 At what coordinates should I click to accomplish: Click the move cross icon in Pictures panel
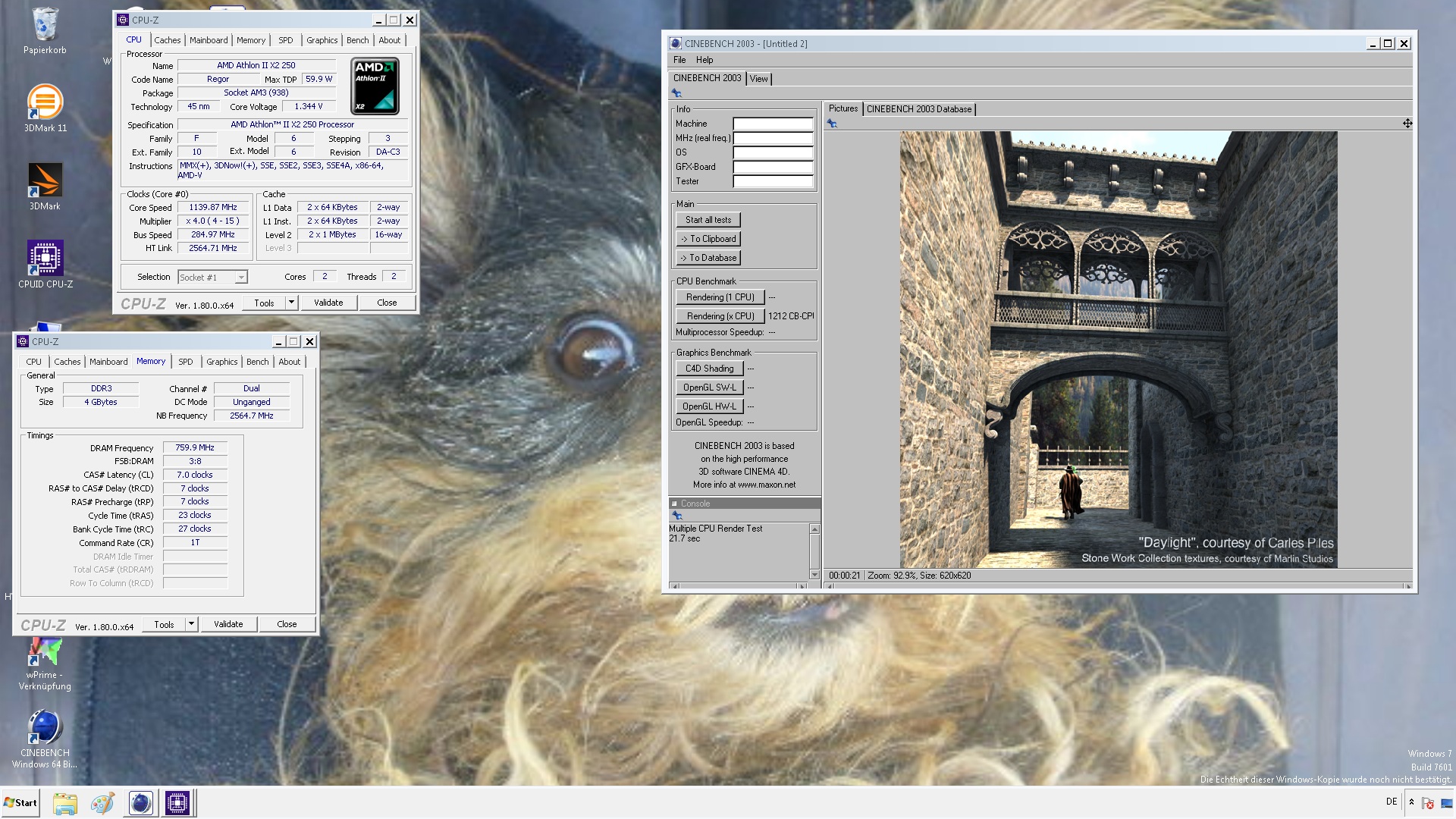pyautogui.click(x=1407, y=124)
